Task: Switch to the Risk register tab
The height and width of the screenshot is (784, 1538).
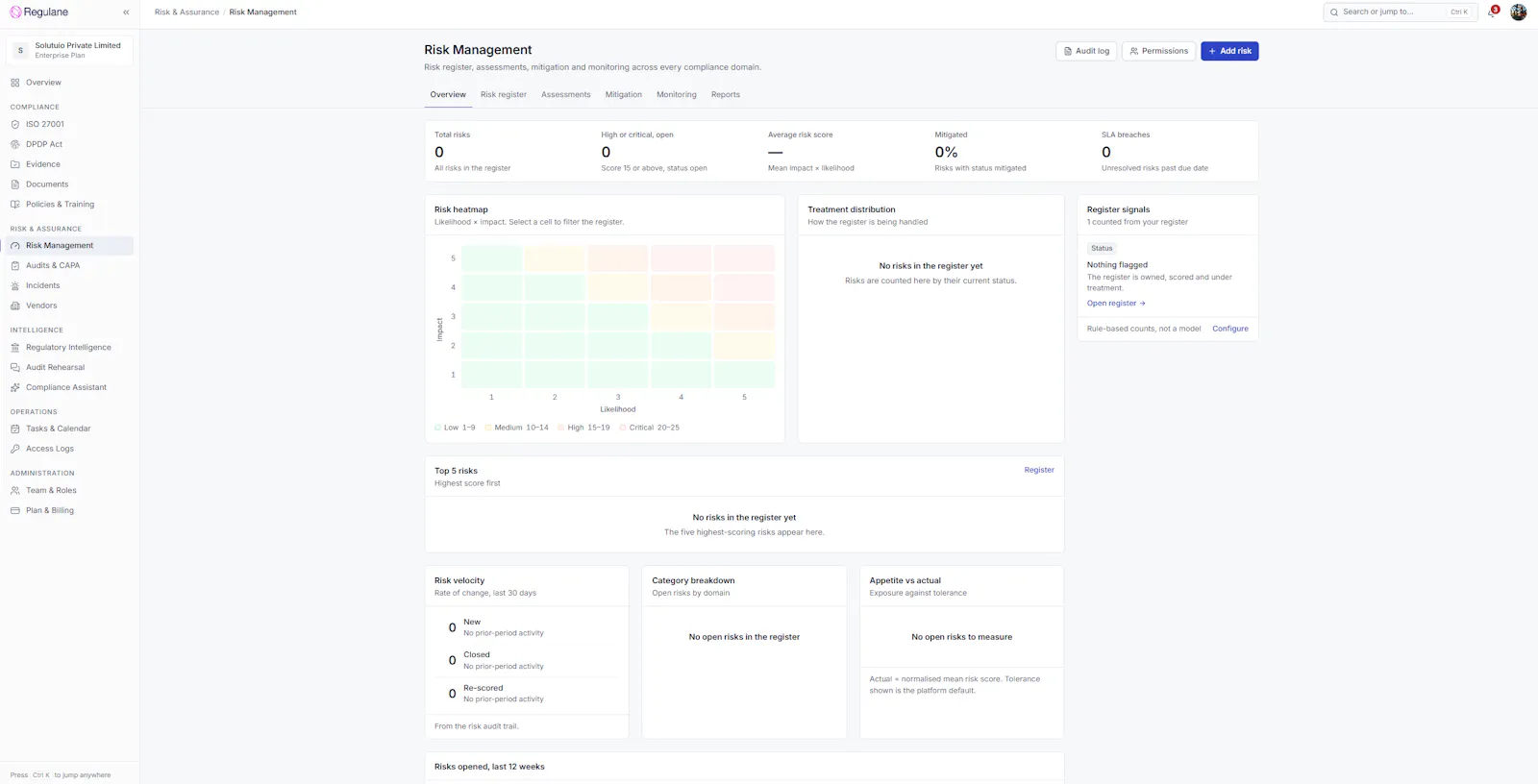Action: click(504, 94)
